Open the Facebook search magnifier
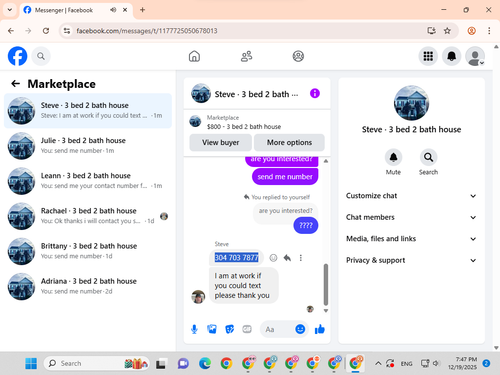This screenshot has width=500, height=375. pos(41,56)
